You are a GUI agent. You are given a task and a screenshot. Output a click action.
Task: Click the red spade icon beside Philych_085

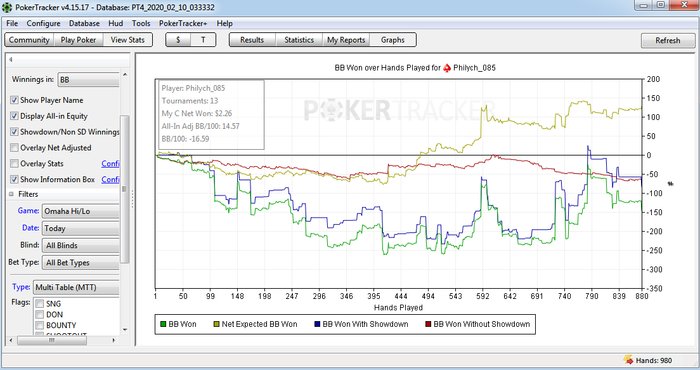coord(447,68)
